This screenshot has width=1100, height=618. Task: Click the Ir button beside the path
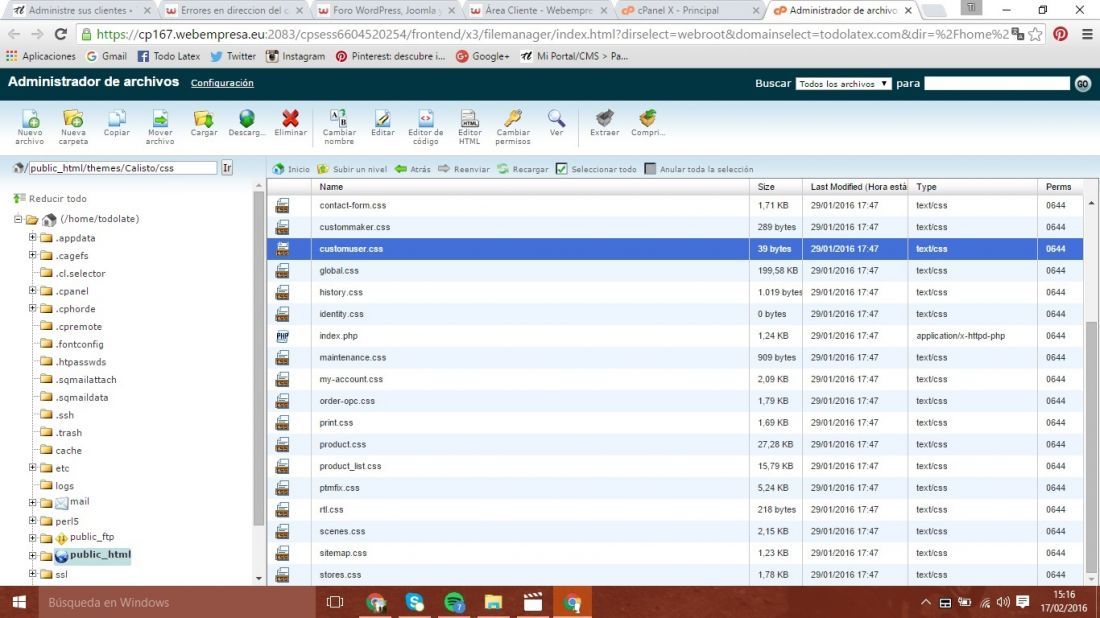pyautogui.click(x=227, y=168)
